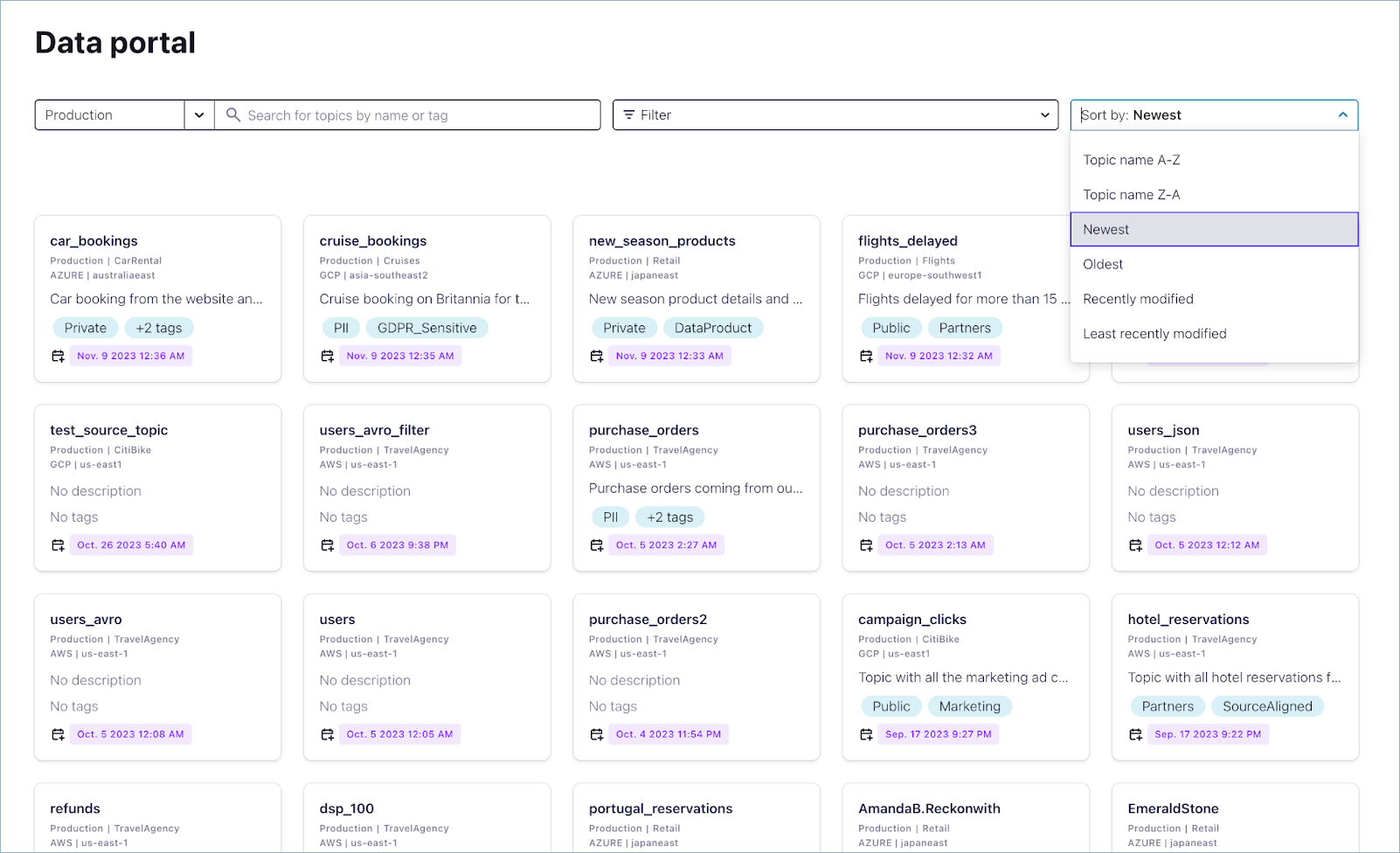Click the filter funnel icon
The image size is (1400, 853).
point(630,114)
